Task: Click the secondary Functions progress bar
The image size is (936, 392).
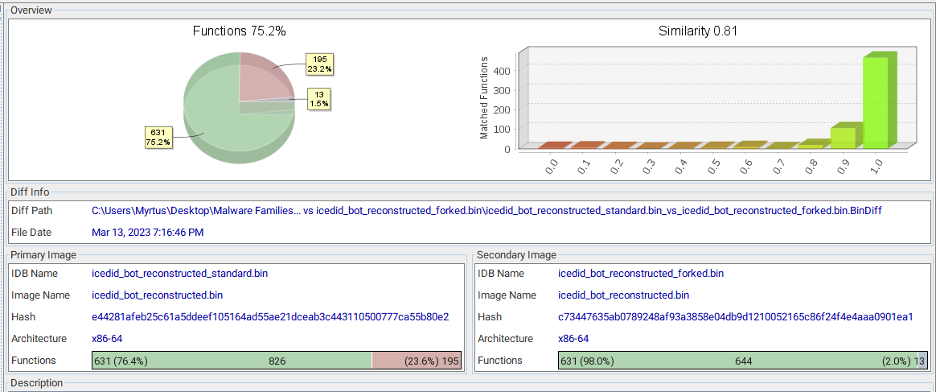Action: tap(743, 361)
